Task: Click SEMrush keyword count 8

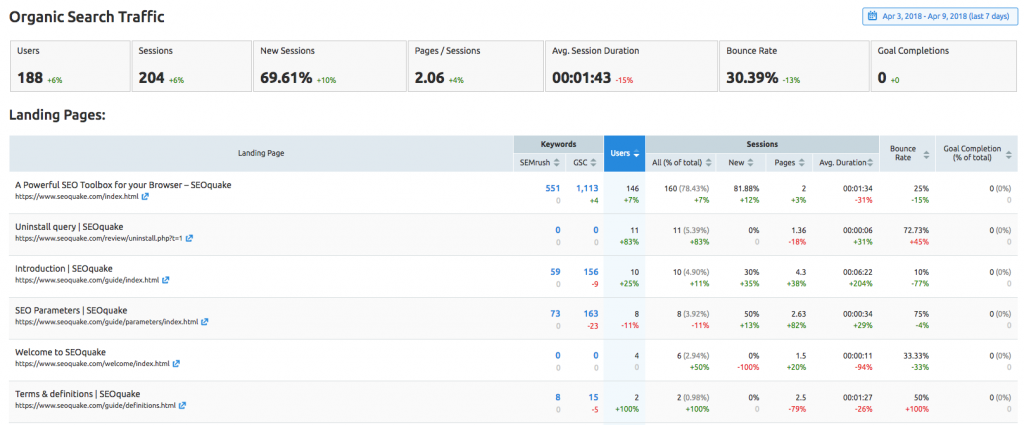Action: point(558,397)
